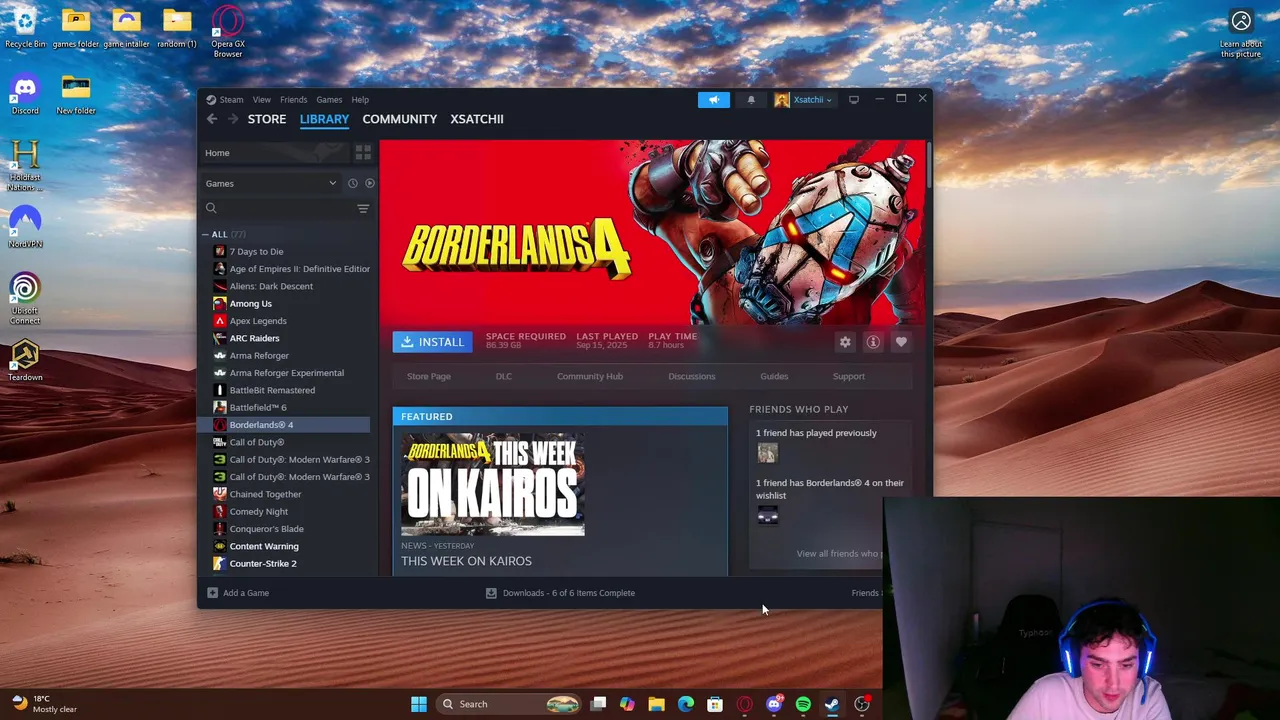
Task: Click the Downloads status icon
Action: (491, 593)
